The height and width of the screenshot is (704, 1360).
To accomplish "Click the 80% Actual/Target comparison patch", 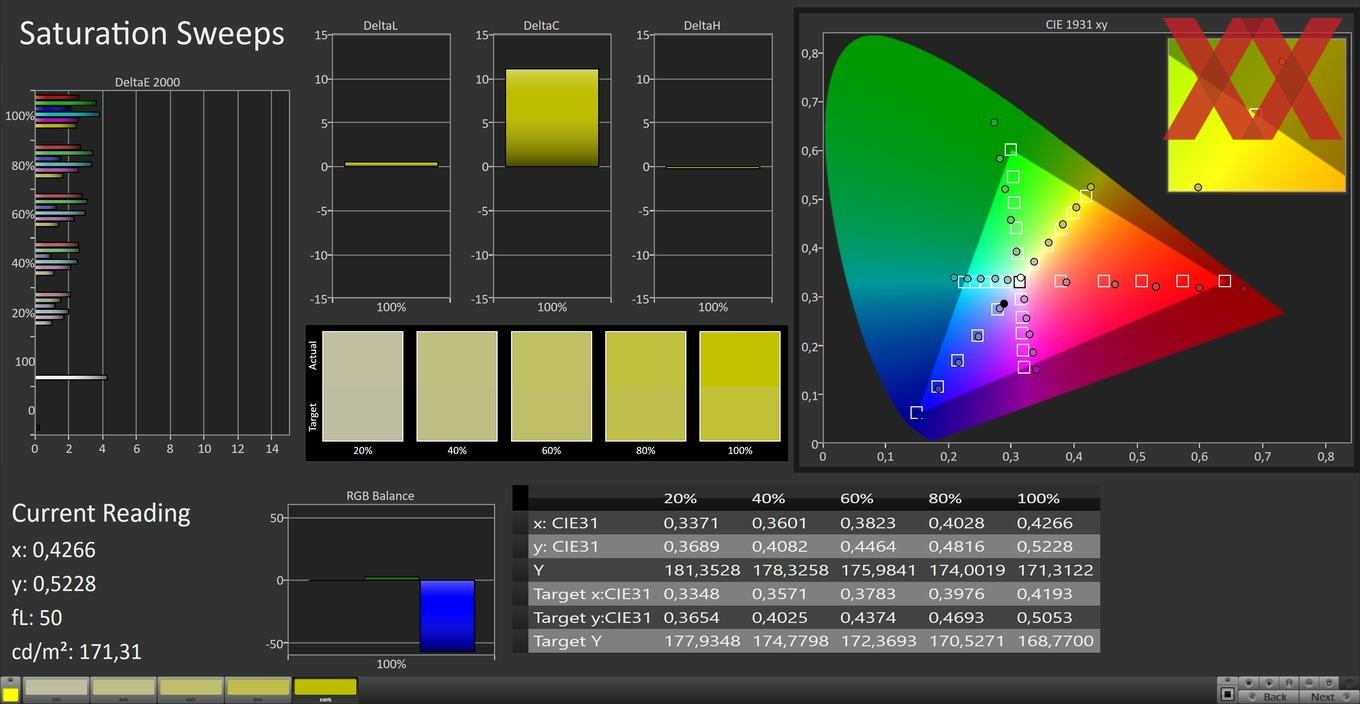I will click(646, 386).
